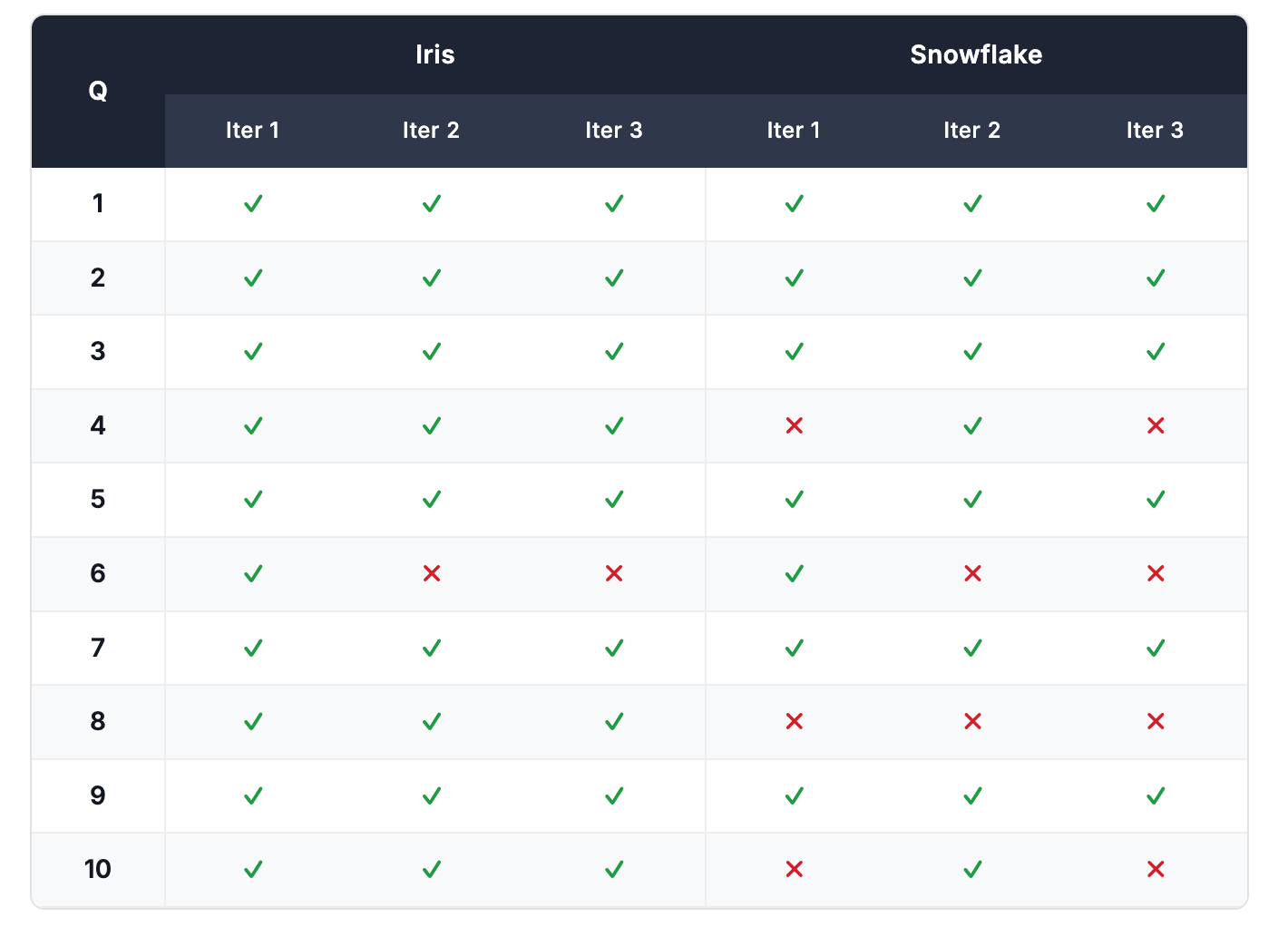
Task: Click red cross for Q10 Snowflake Iter 1
Action: (795, 869)
